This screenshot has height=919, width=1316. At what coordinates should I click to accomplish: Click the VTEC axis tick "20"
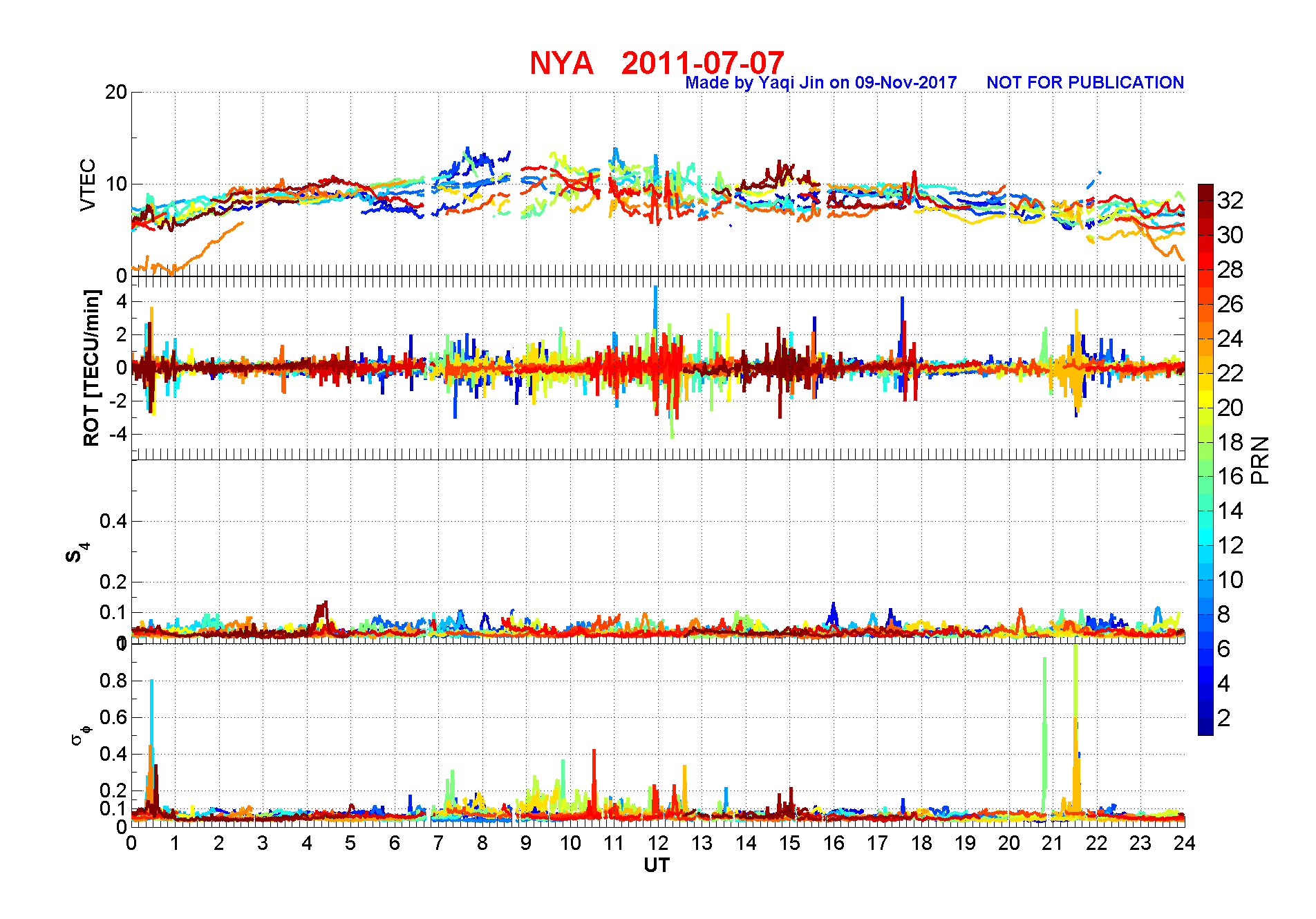(116, 93)
